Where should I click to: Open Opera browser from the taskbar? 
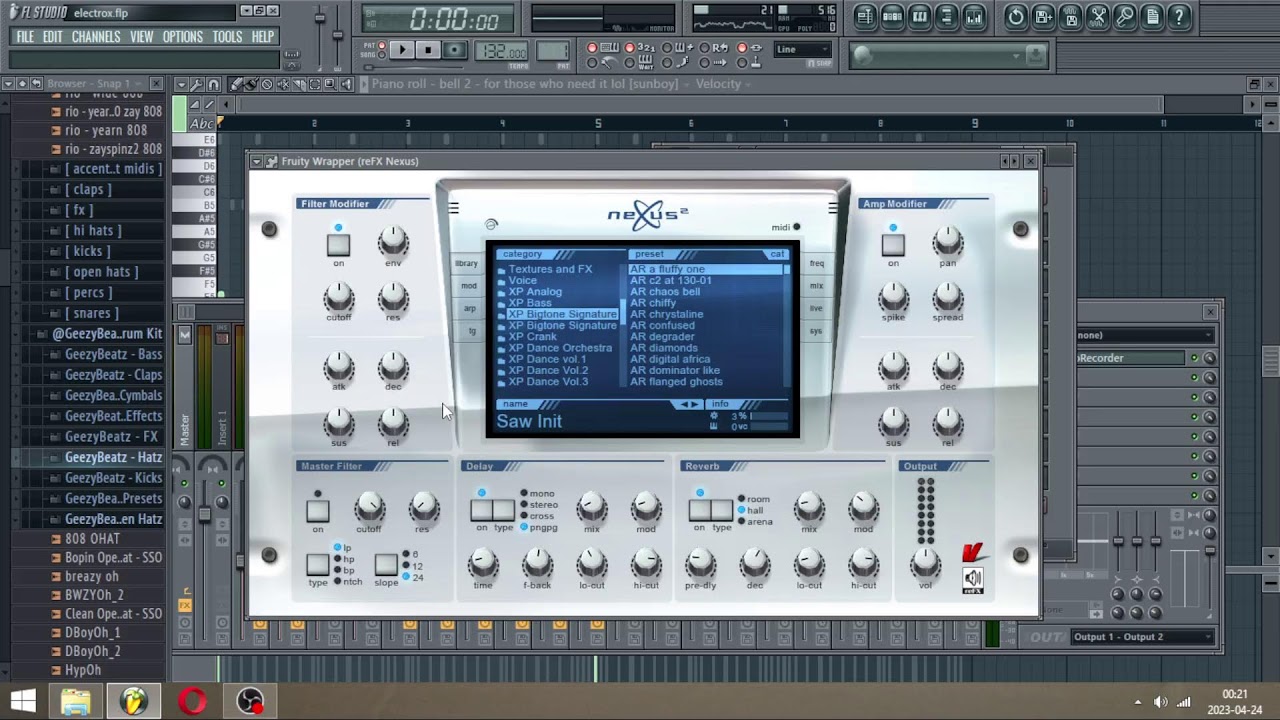(192, 701)
